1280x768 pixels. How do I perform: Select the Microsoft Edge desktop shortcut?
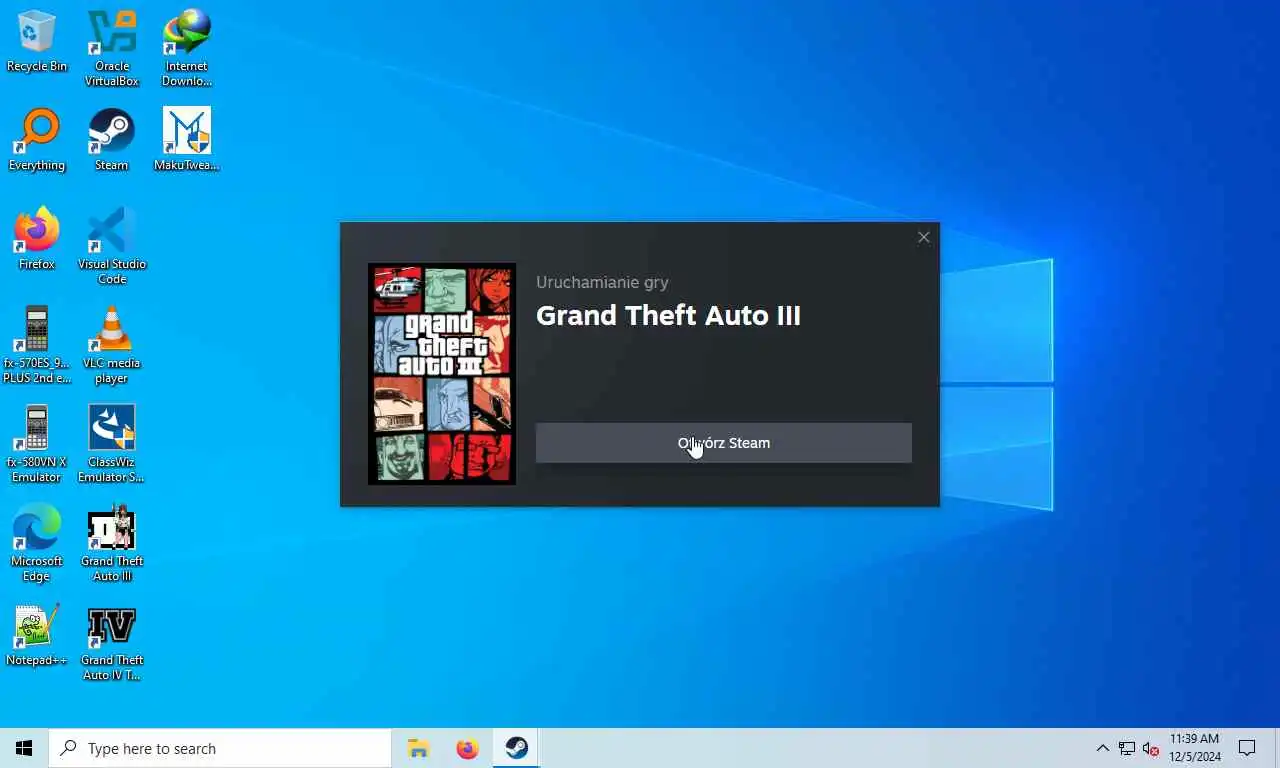[x=37, y=543]
